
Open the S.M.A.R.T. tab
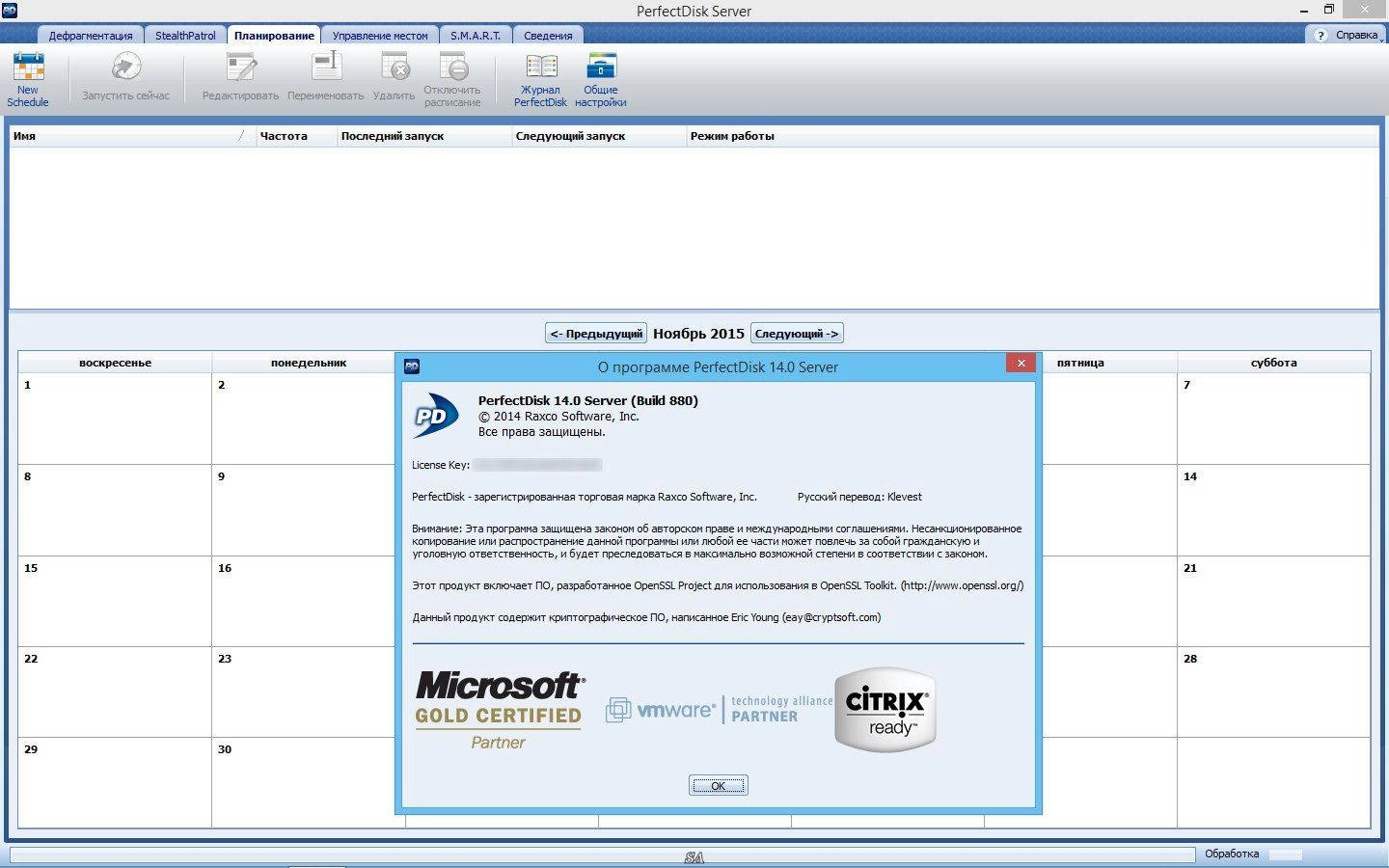476,36
